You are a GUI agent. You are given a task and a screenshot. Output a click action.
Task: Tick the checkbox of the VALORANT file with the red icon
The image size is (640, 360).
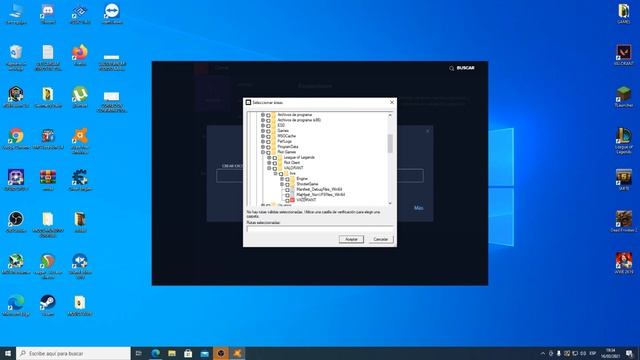[287, 200]
